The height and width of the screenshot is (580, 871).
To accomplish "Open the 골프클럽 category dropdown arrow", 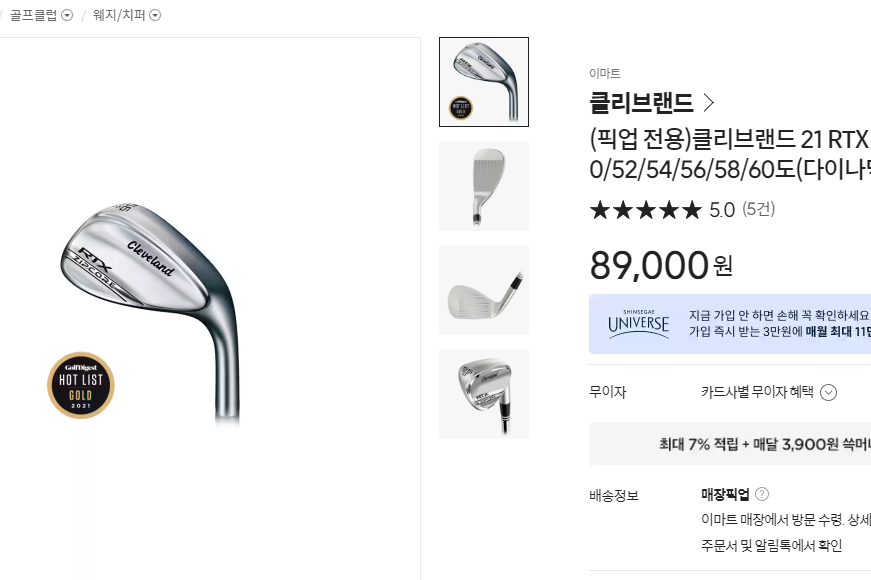I will (x=67, y=16).
